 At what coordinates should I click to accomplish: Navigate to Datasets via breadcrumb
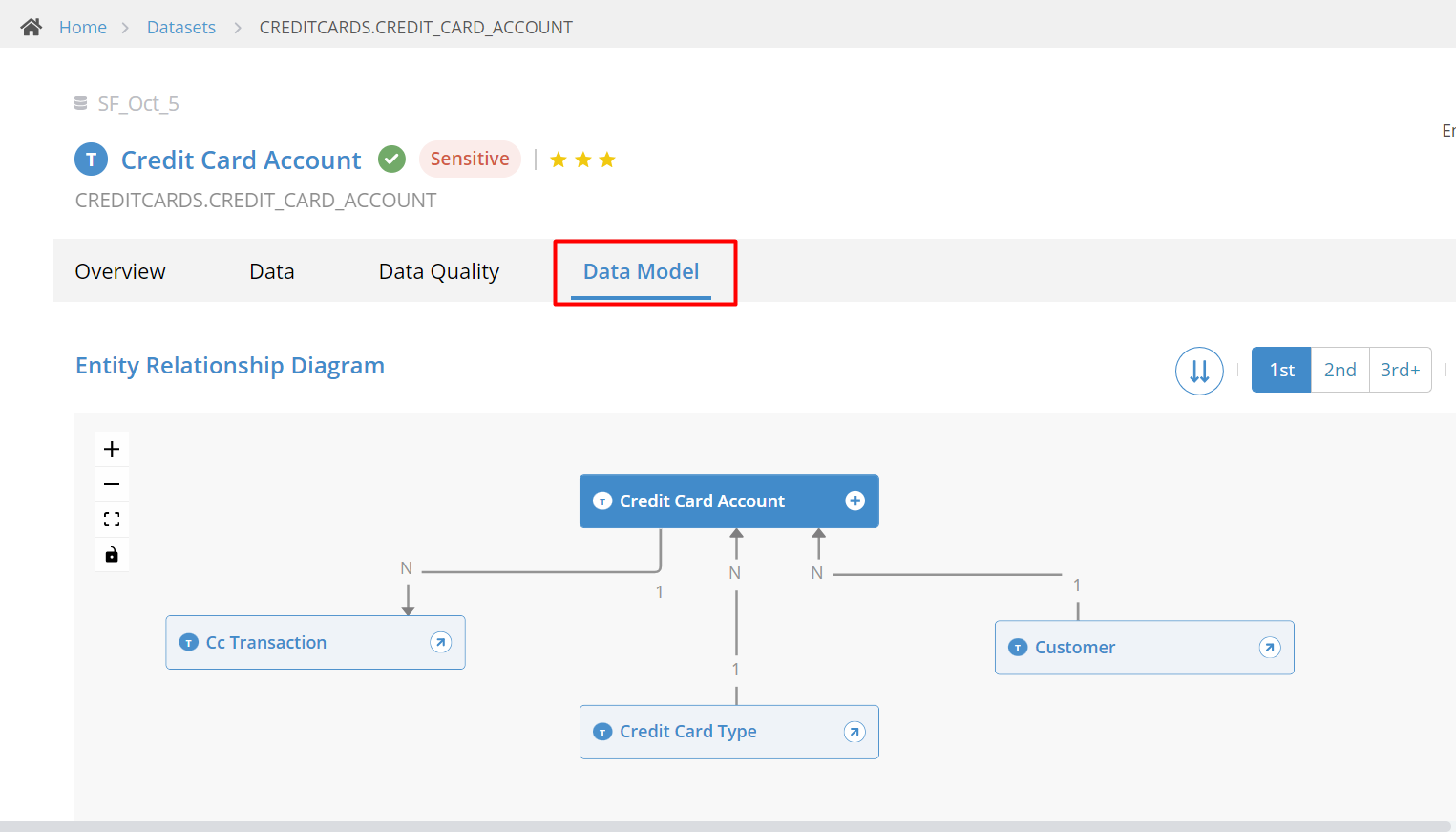pyautogui.click(x=181, y=27)
